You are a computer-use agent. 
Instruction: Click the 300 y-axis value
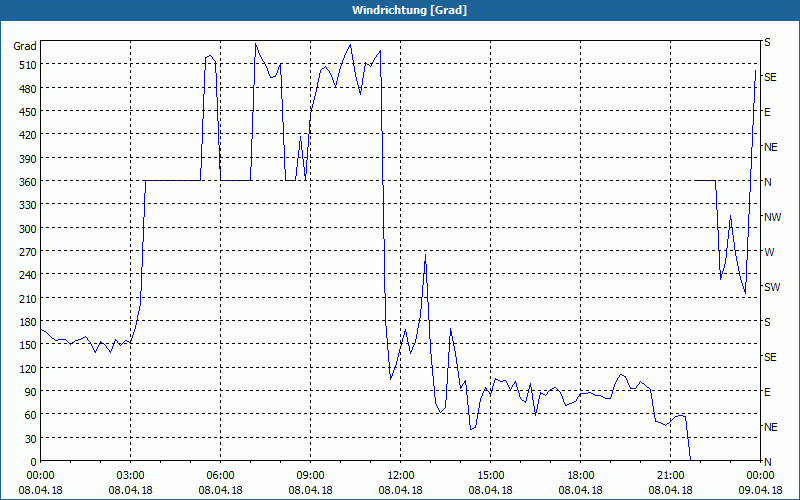[27, 229]
